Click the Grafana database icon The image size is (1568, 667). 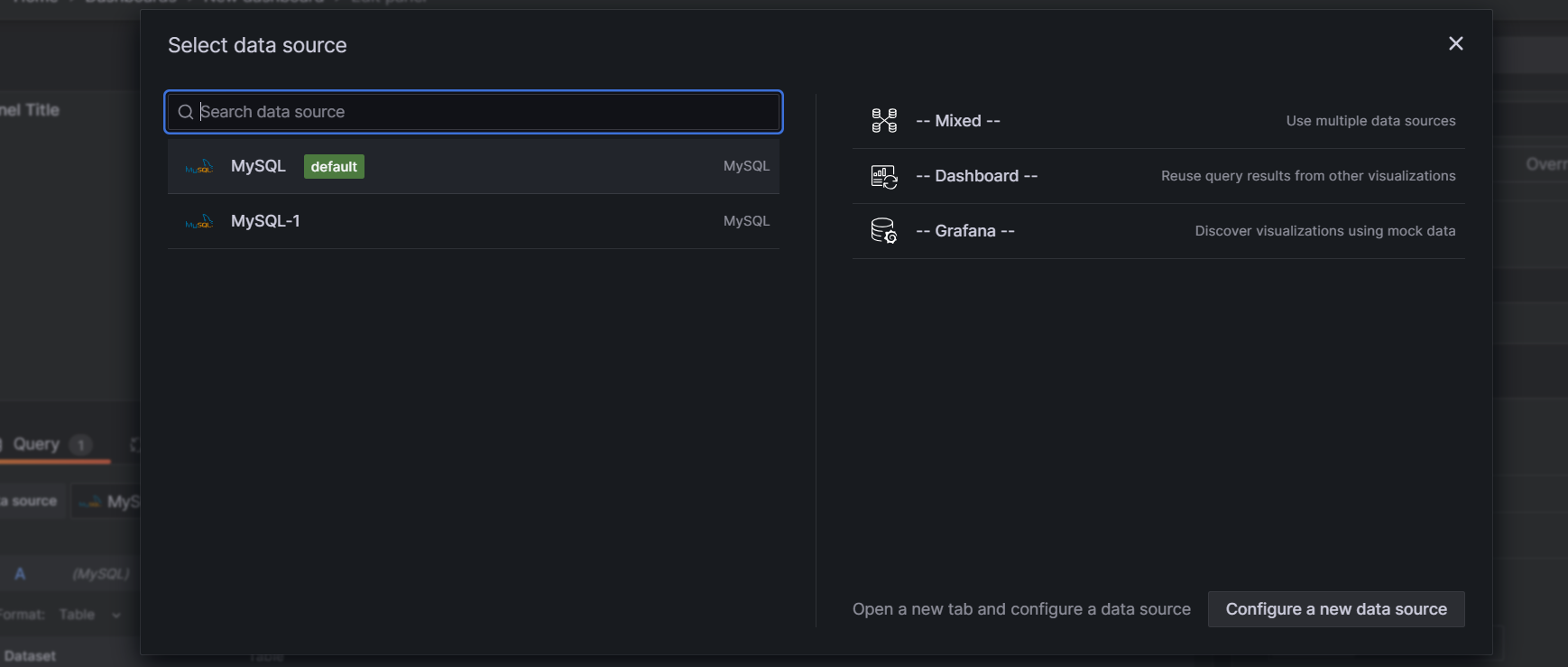point(884,231)
